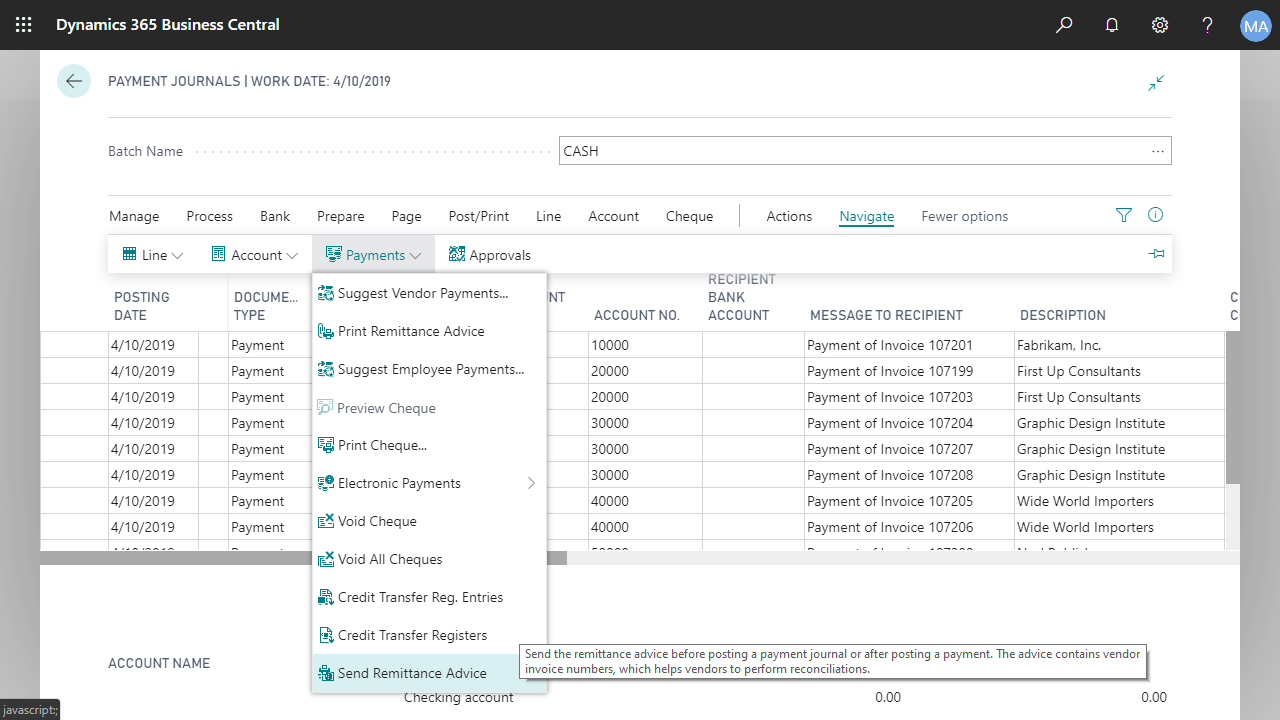Click the search magnifier icon
Viewport: 1280px width, 720px height.
click(1064, 25)
